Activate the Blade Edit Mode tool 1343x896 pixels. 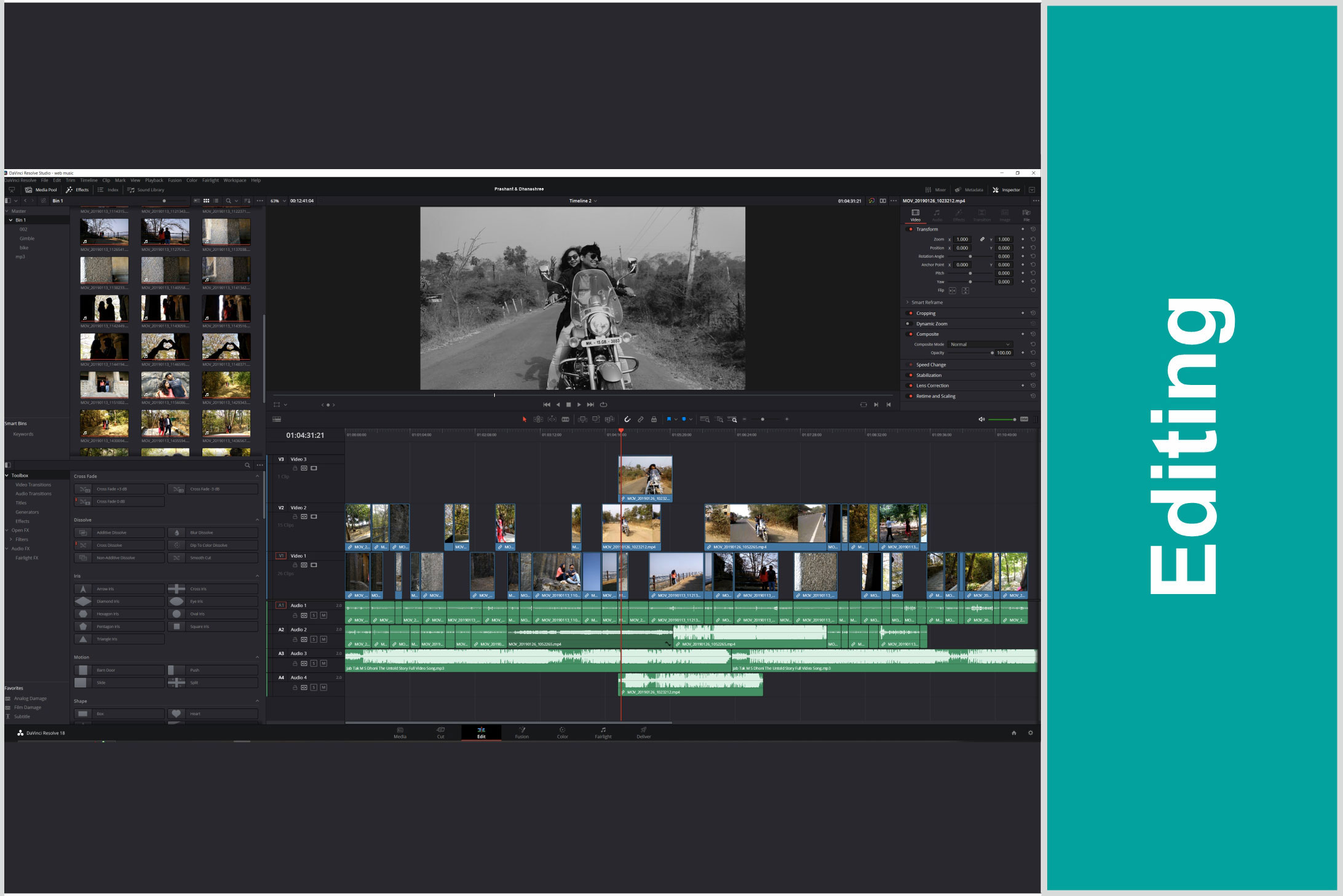click(x=565, y=419)
